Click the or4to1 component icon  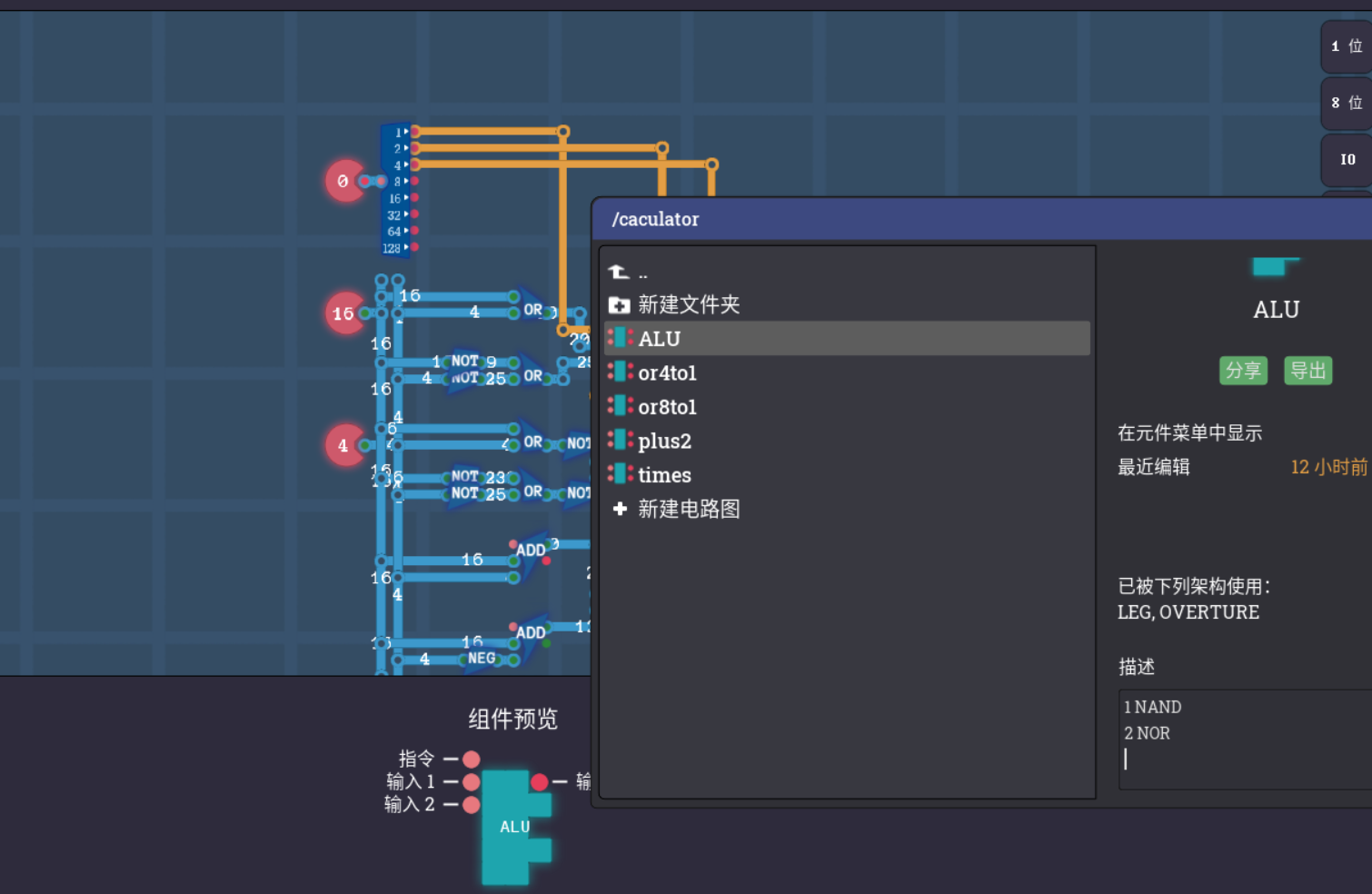(621, 372)
